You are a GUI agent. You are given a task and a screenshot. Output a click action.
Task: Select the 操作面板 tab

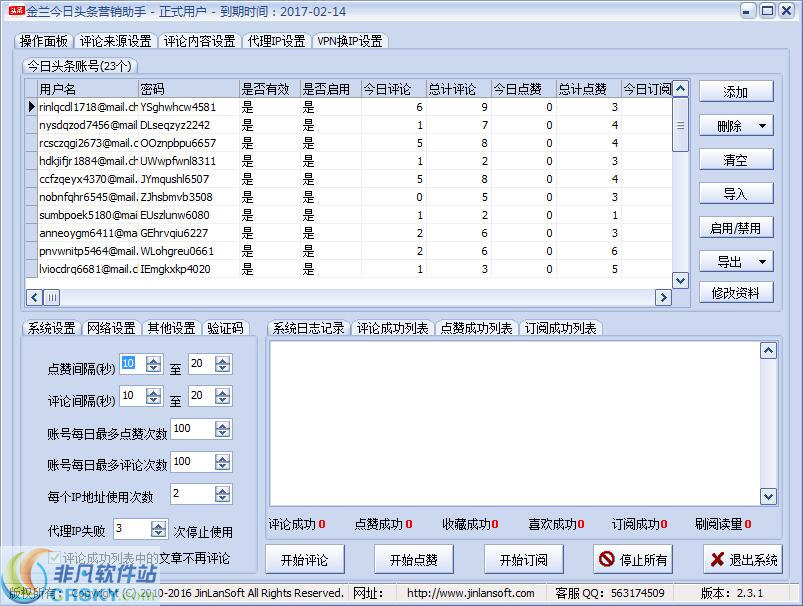click(44, 41)
